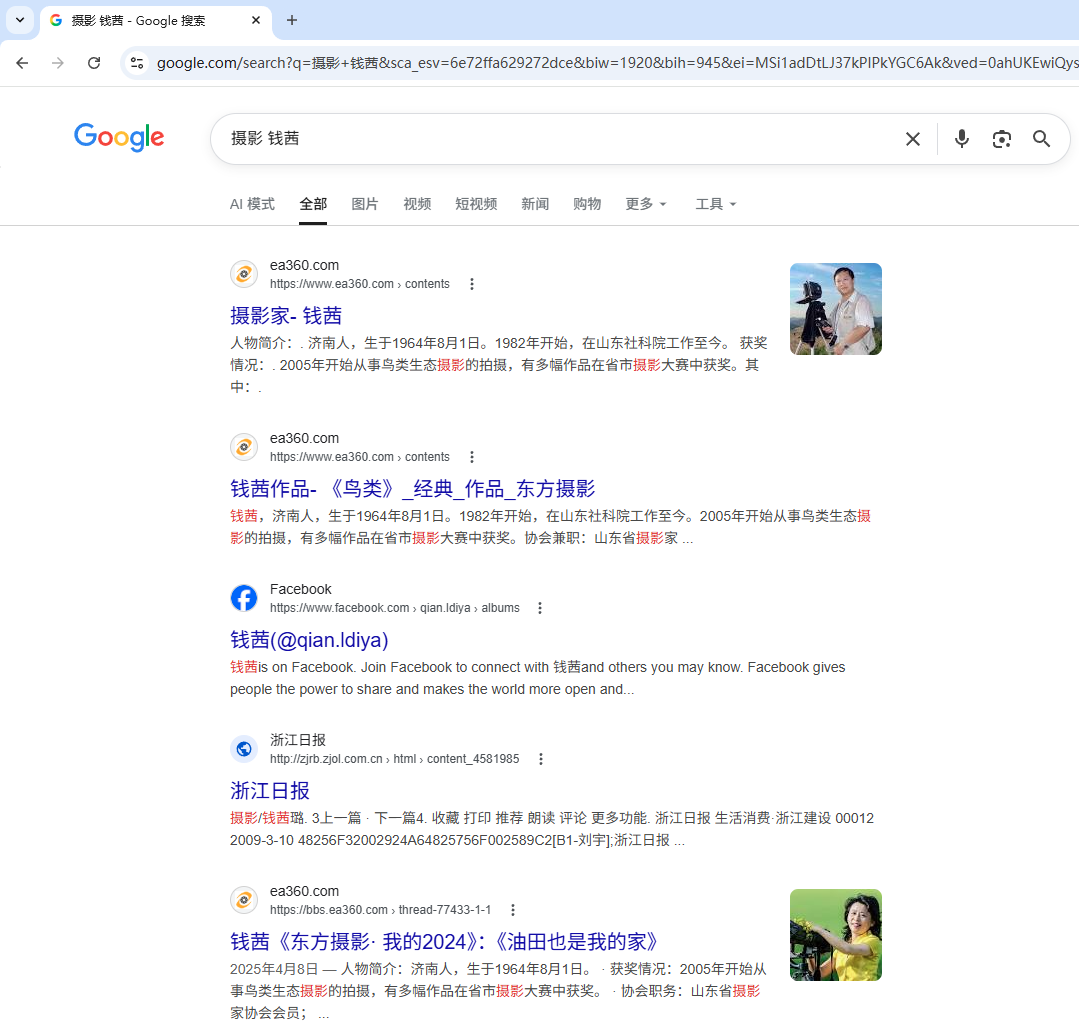Open the three-dot menu beside the Facebook result

pyautogui.click(x=540, y=607)
